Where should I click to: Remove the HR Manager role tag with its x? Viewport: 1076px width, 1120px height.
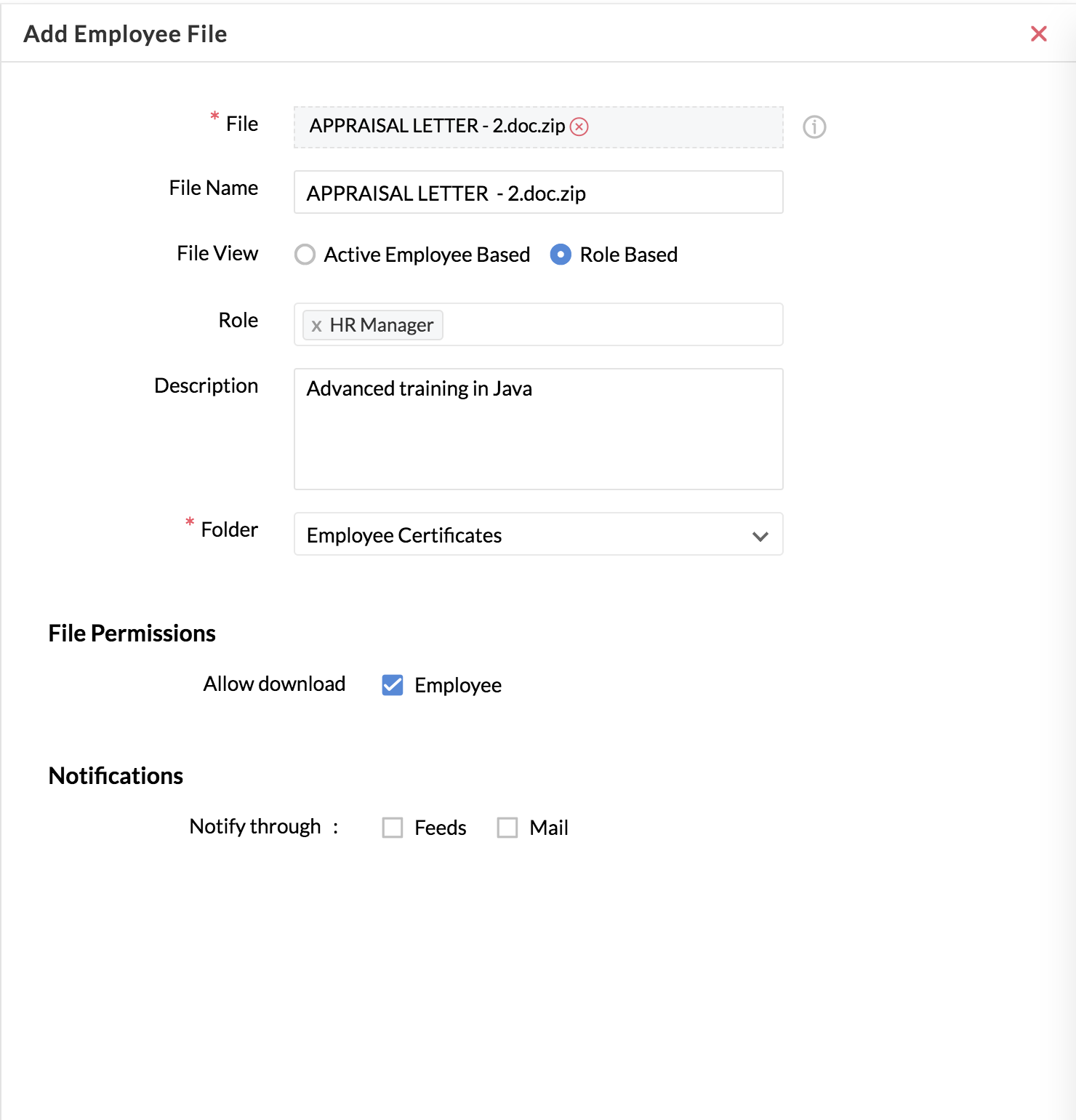[316, 326]
